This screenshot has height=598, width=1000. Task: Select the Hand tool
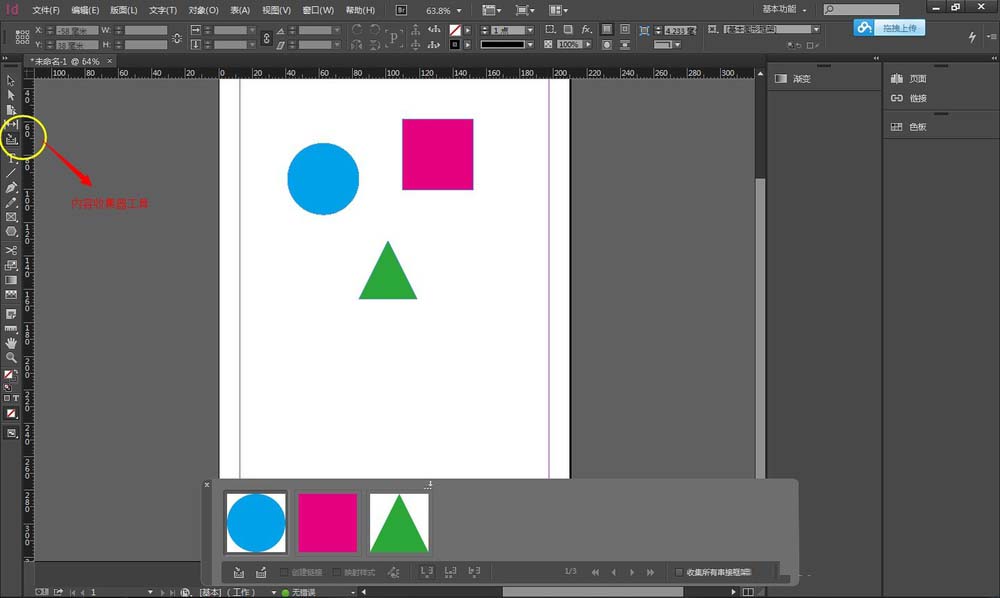point(12,342)
